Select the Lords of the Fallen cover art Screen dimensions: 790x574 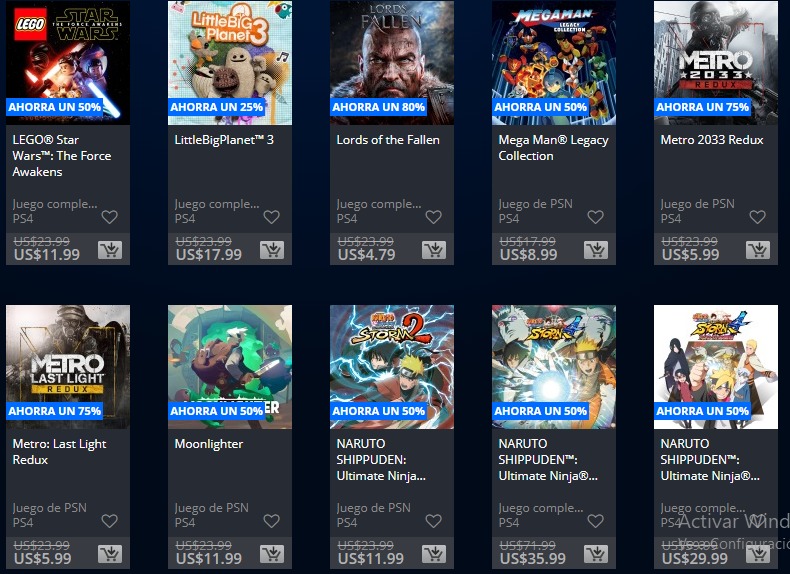click(x=392, y=62)
